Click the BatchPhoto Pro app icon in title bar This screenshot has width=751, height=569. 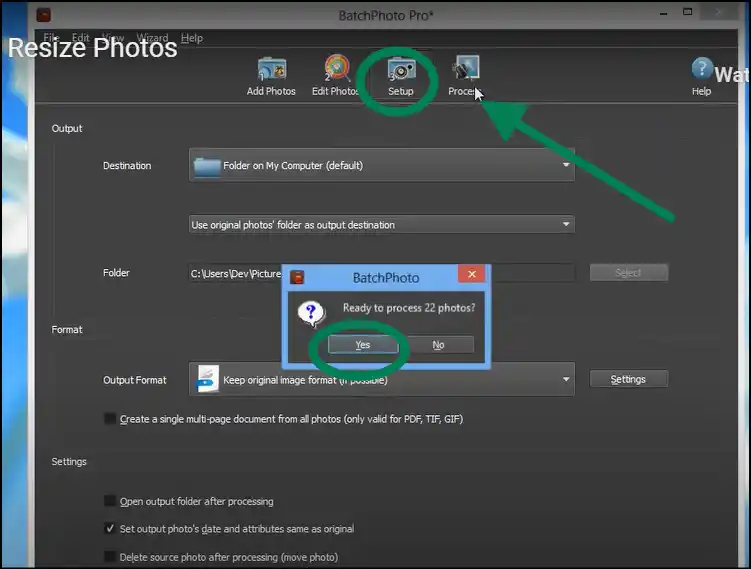tap(44, 15)
